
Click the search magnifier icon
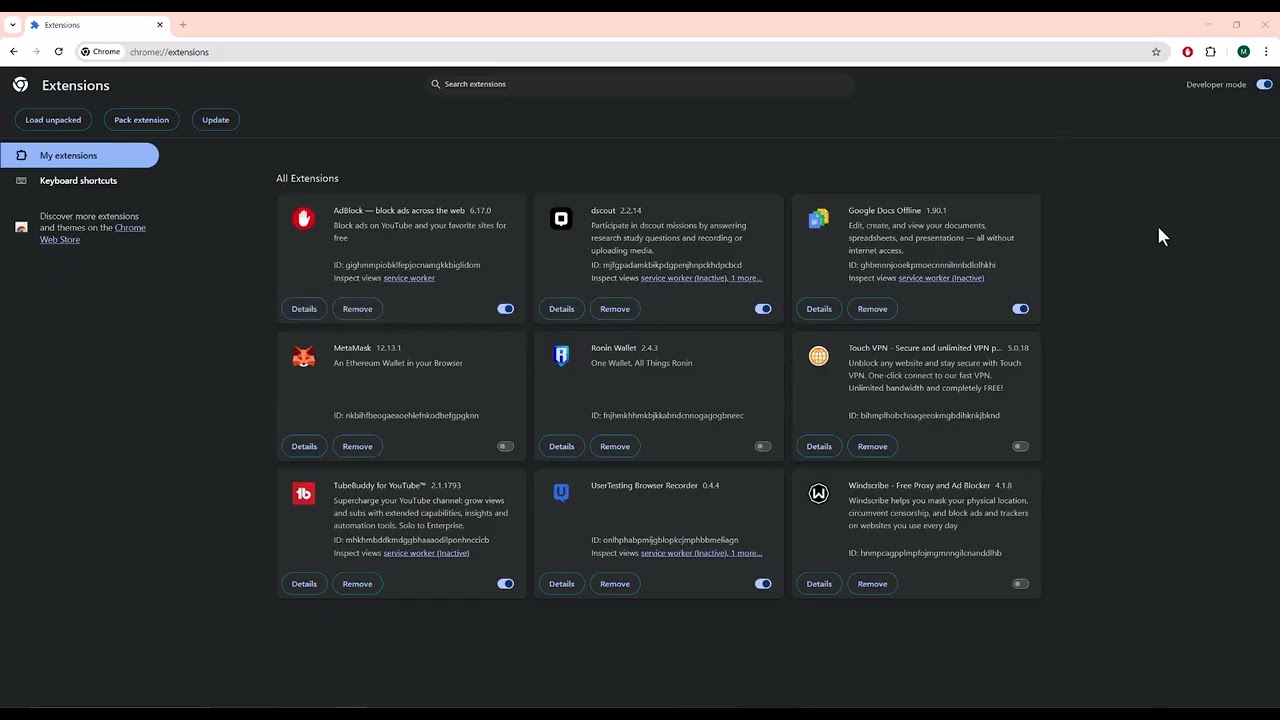[x=436, y=84]
